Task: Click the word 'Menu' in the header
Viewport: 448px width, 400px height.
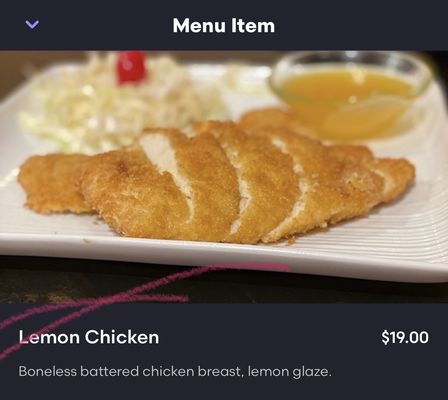Action: pos(199,25)
